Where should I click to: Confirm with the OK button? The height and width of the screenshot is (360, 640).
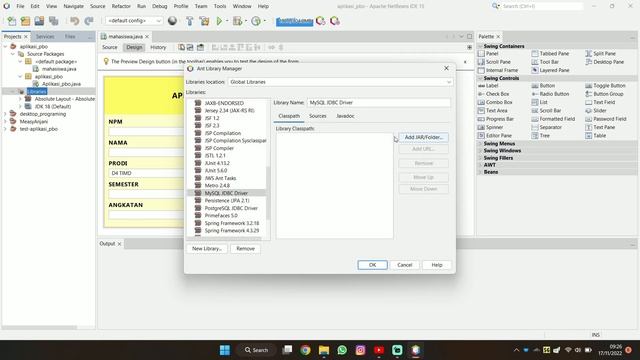point(372,265)
